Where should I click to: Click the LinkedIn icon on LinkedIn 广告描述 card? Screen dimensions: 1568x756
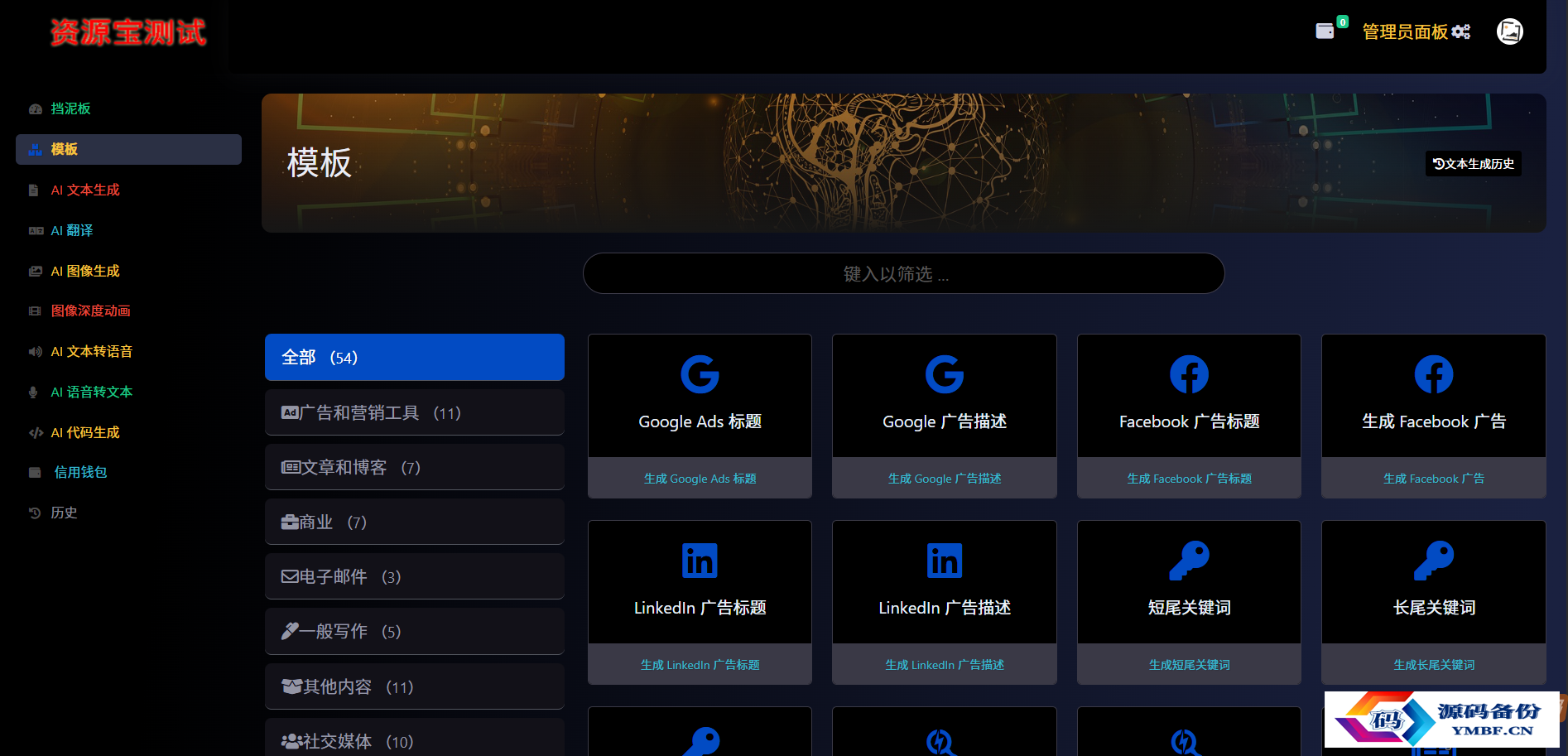(945, 561)
